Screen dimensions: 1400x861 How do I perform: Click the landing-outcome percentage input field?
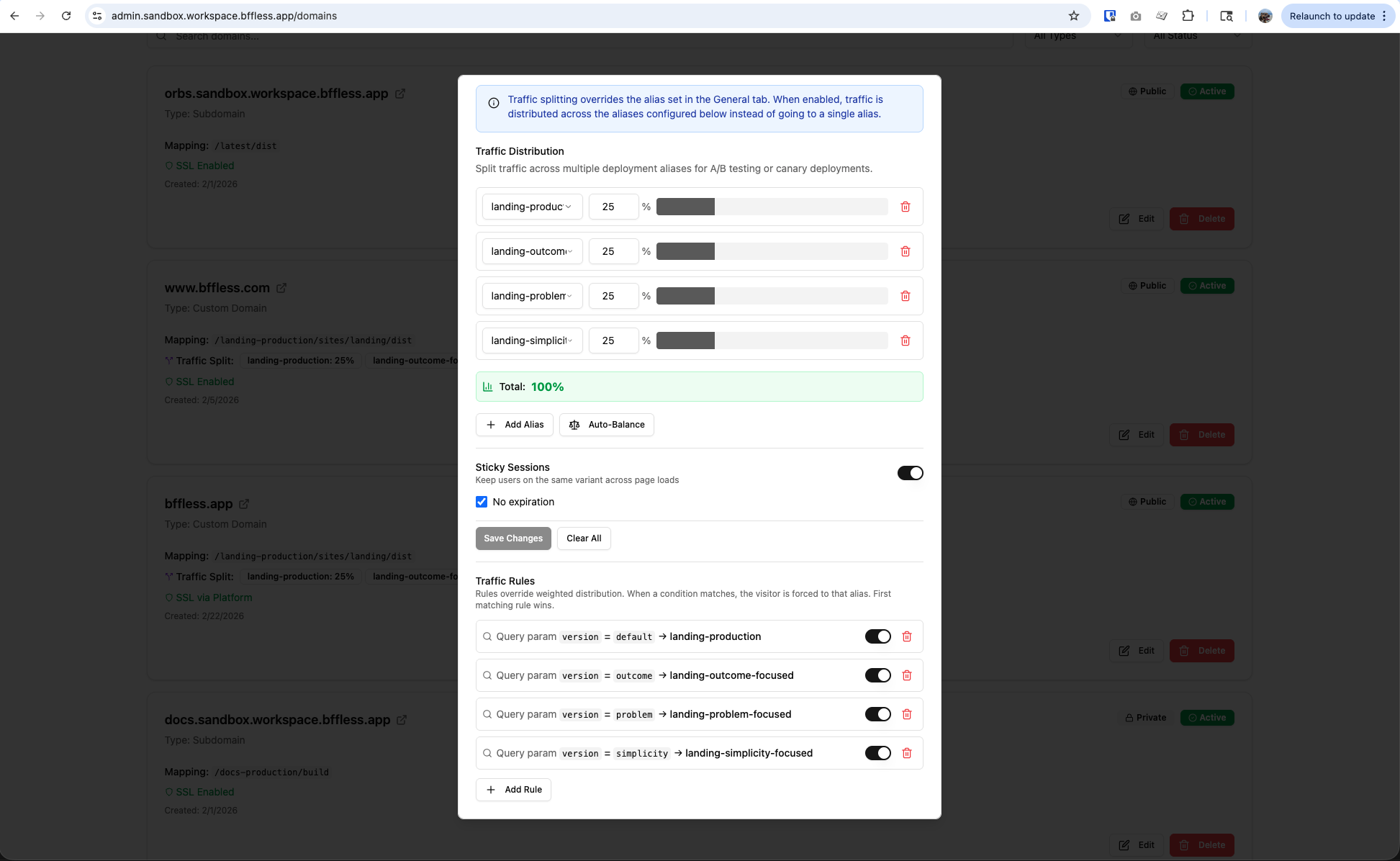[x=613, y=251]
